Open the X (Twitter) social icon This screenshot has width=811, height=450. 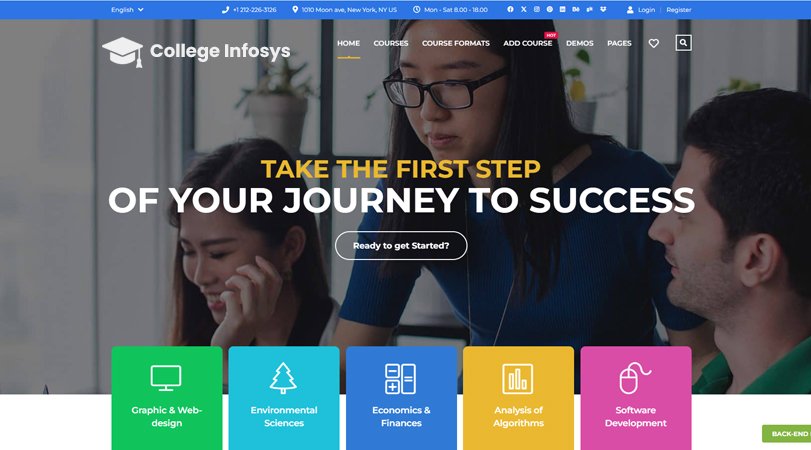coord(523,9)
